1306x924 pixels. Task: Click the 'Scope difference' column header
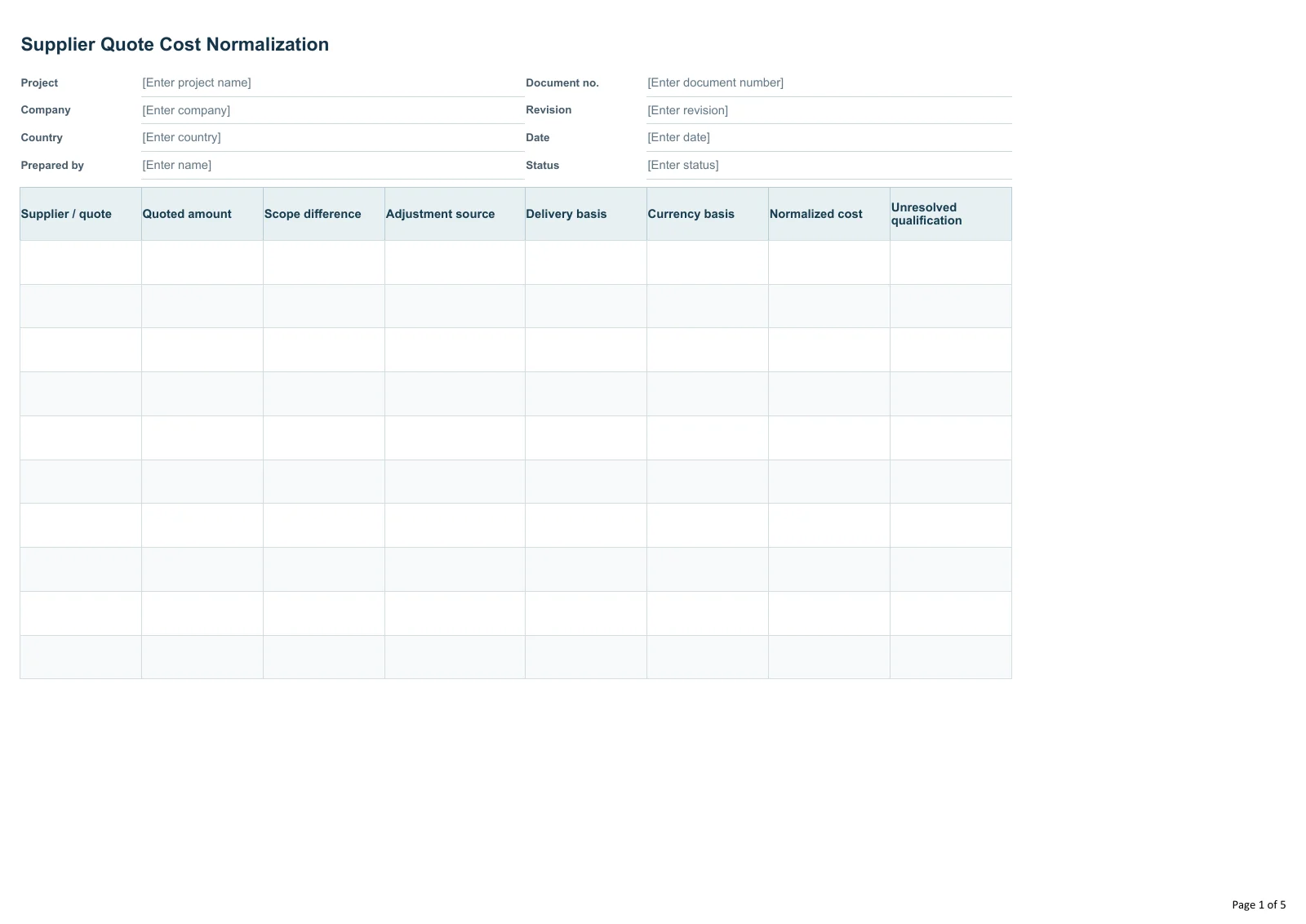324,214
